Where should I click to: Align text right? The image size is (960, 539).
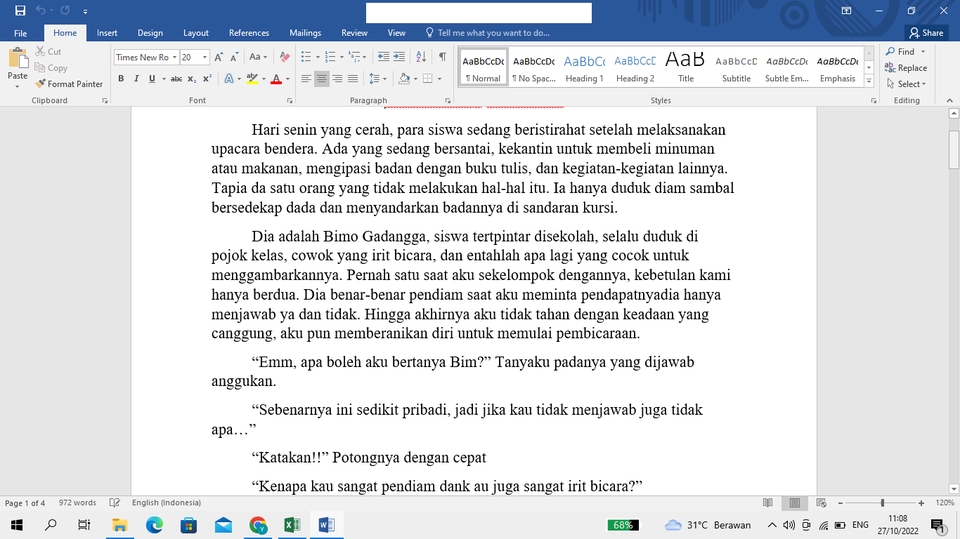pos(337,78)
